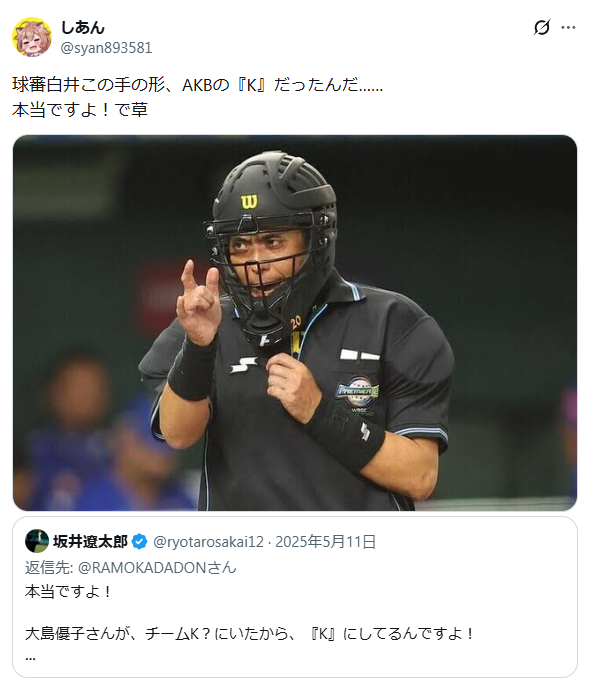Open quoted author 坂井遼太郎's name

pos(90,542)
